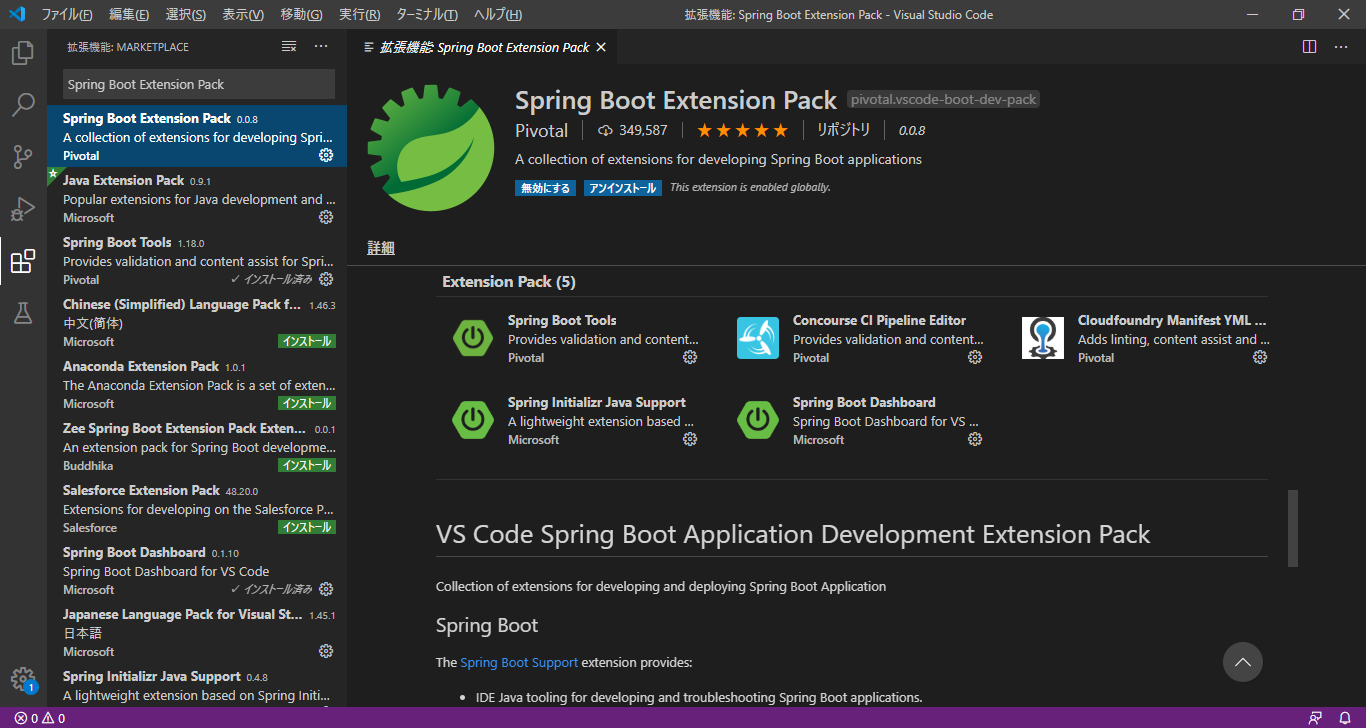Image resolution: width=1366 pixels, height=728 pixels.
Task: Click the scroll-to-top arrow button
Action: (1243, 662)
